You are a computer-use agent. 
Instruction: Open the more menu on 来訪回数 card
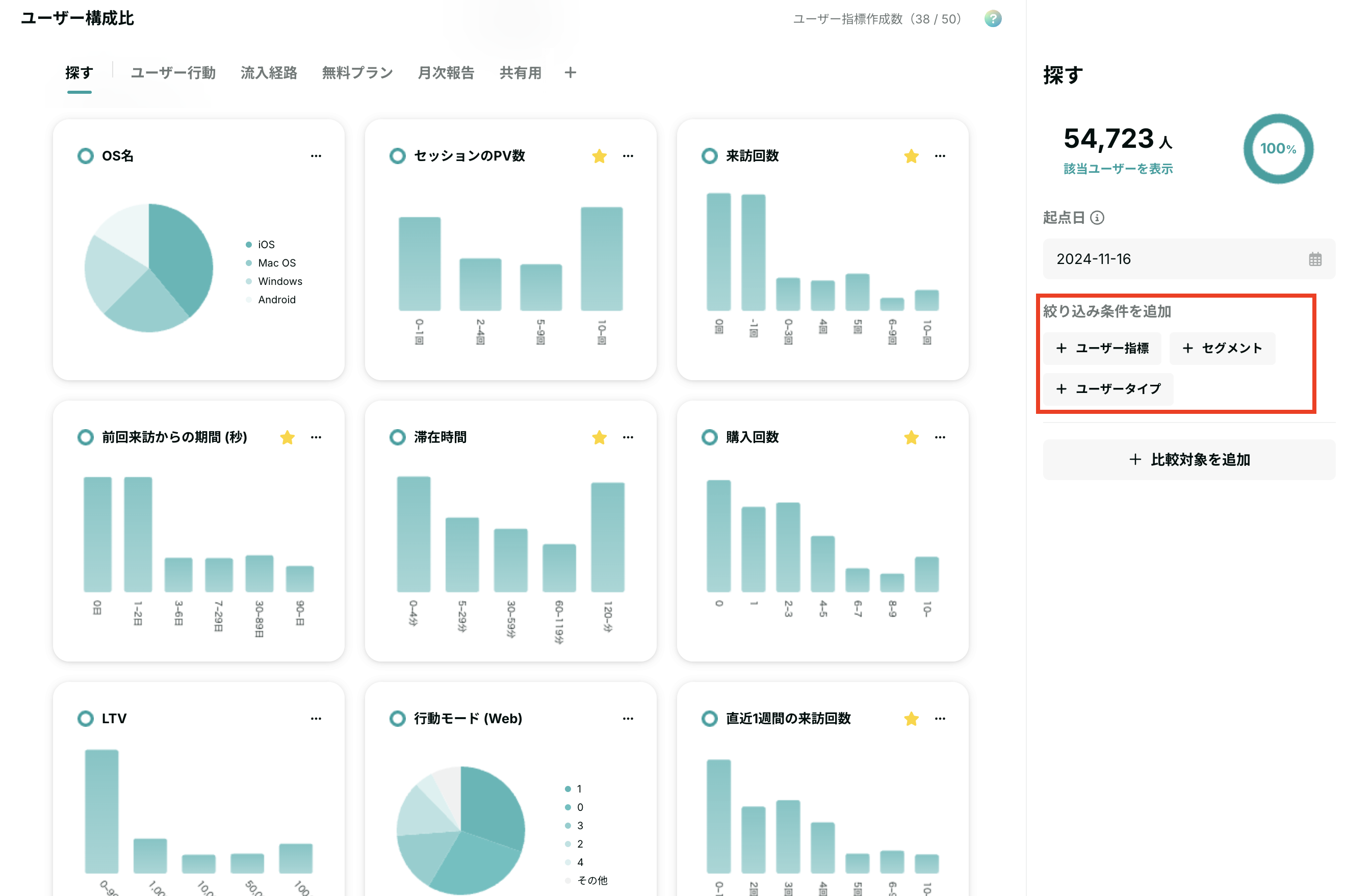coord(940,156)
